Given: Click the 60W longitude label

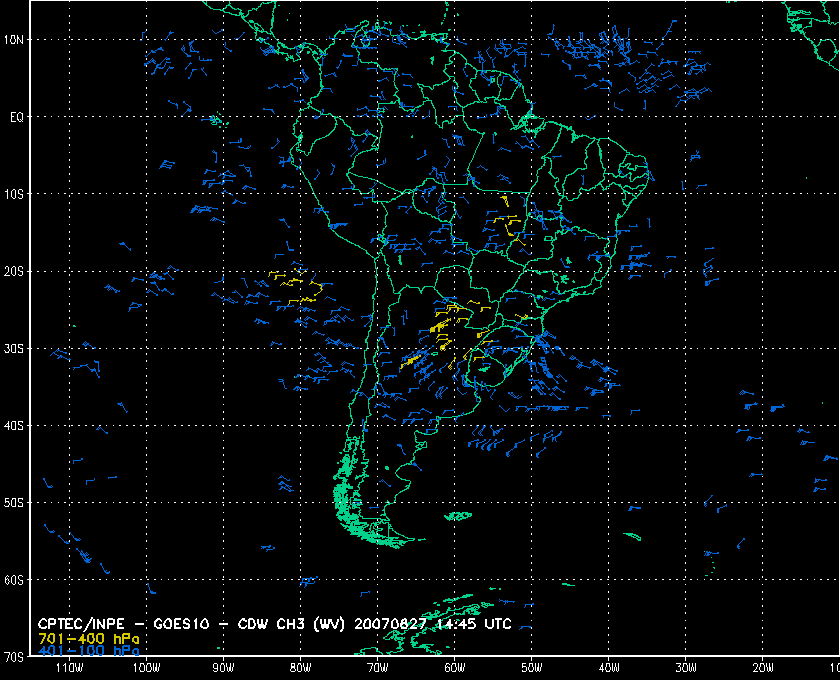Looking at the screenshot, I should click(x=454, y=667).
